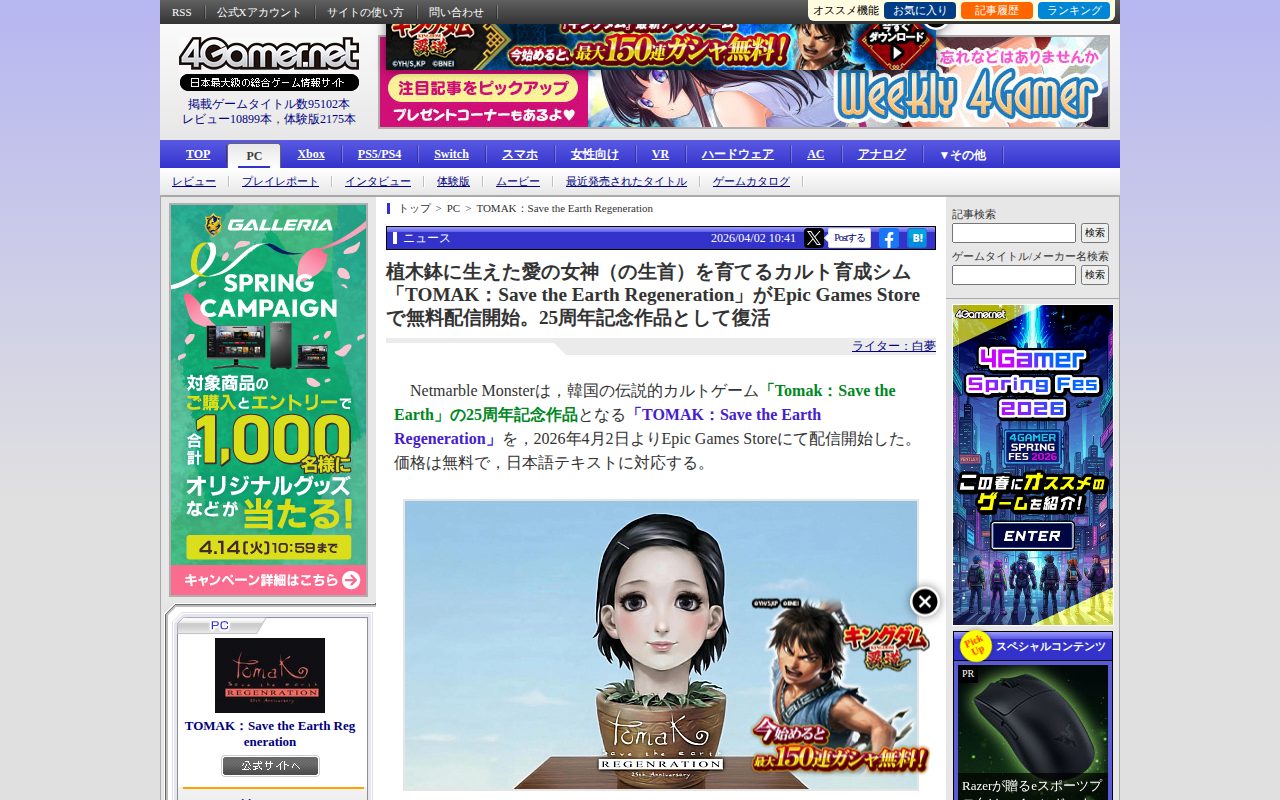
Task: Click the レビュー10899本，体験版2175本 text
Action: tap(269, 119)
